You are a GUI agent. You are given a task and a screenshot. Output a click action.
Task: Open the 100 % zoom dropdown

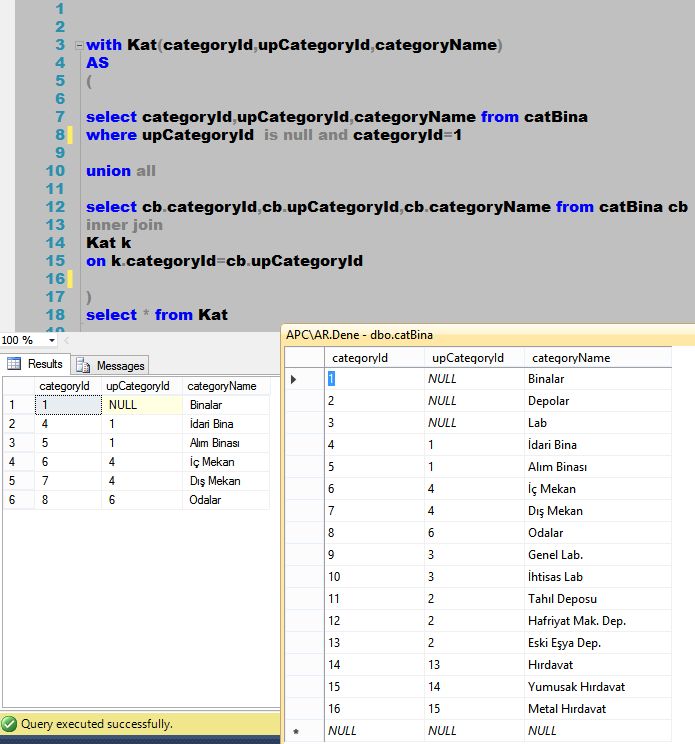52,340
